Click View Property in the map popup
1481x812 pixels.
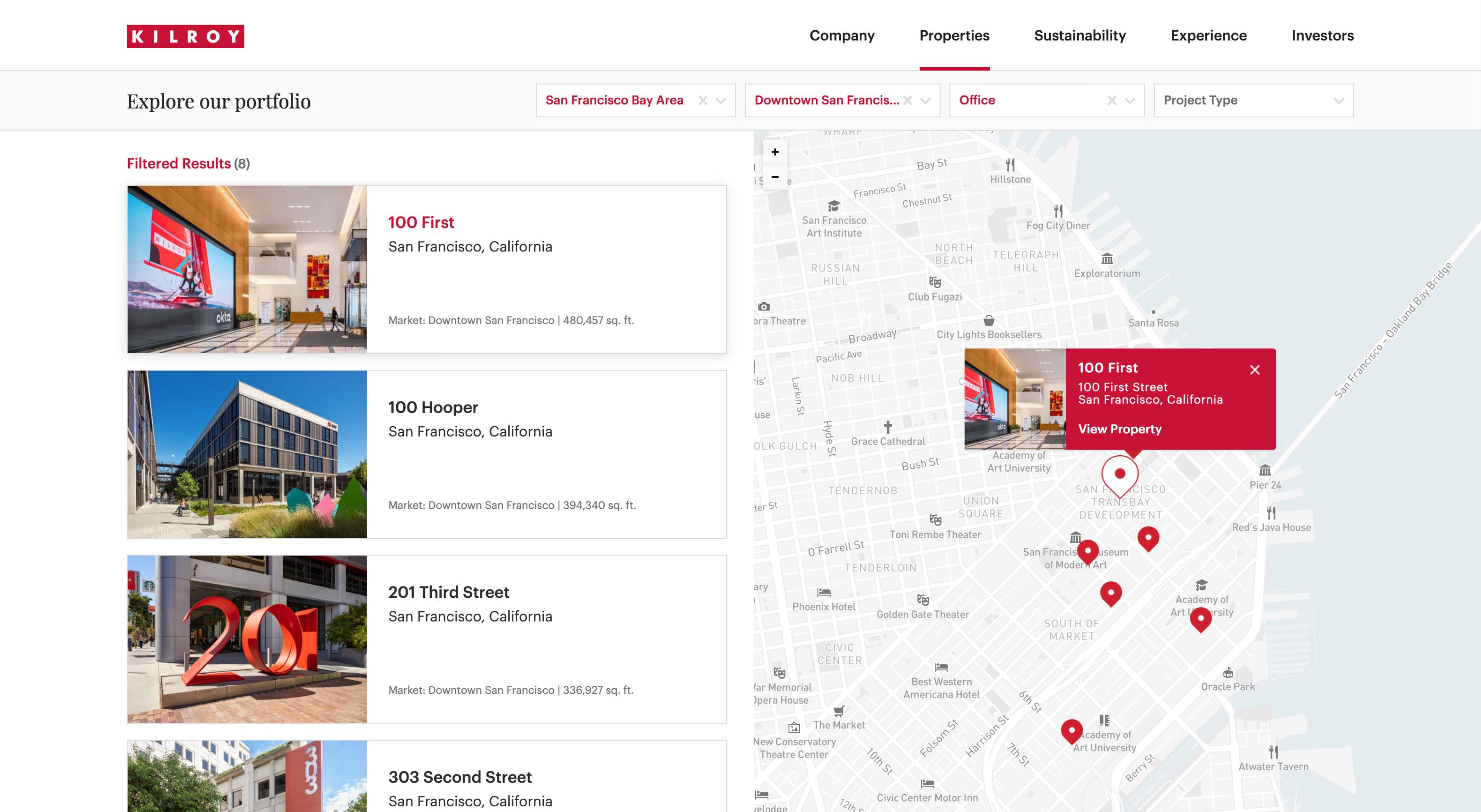pos(1119,429)
